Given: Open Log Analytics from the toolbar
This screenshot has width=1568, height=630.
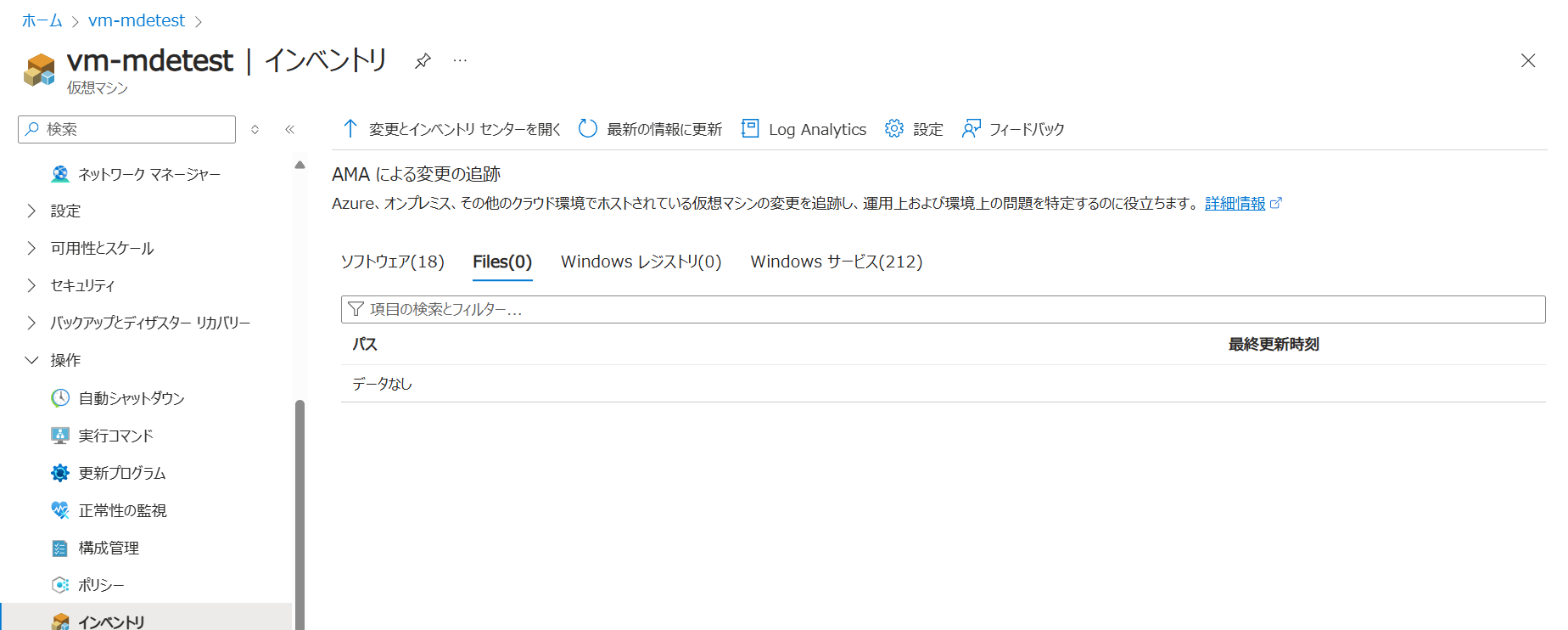Looking at the screenshot, I should pos(804,129).
